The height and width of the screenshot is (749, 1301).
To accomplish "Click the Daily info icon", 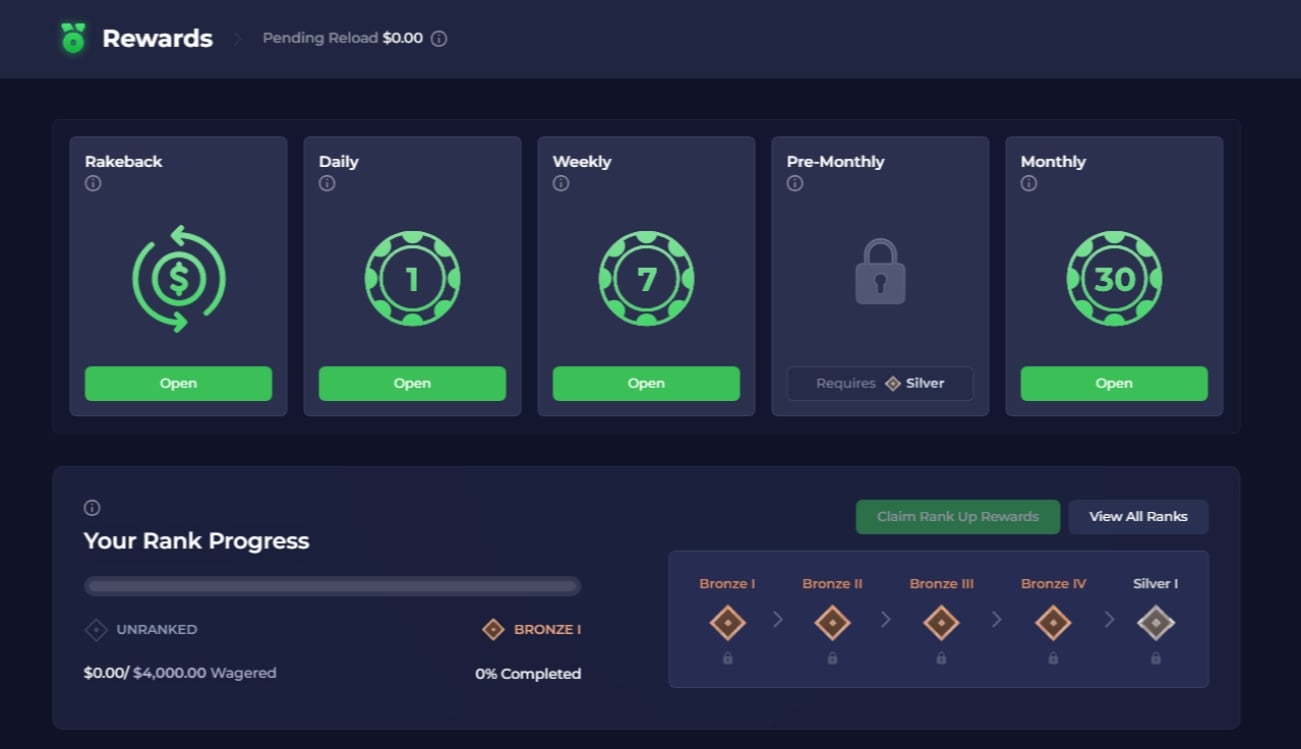I will coord(327,184).
